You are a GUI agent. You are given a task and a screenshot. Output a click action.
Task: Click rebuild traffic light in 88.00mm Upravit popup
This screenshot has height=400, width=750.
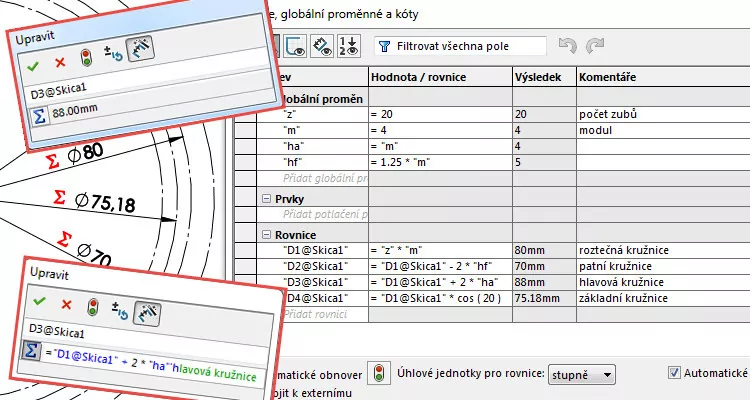(x=87, y=58)
